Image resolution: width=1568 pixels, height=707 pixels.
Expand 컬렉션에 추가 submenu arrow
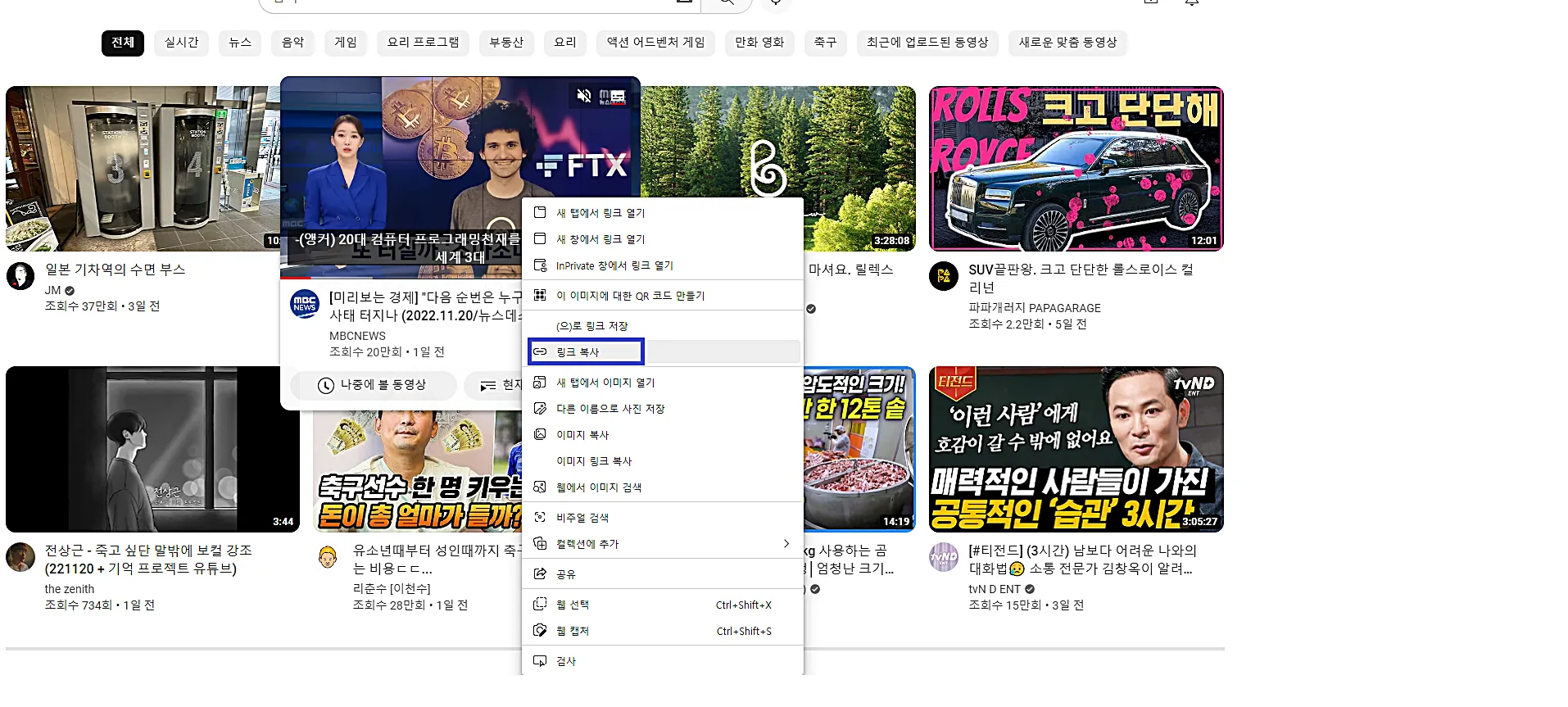point(786,544)
